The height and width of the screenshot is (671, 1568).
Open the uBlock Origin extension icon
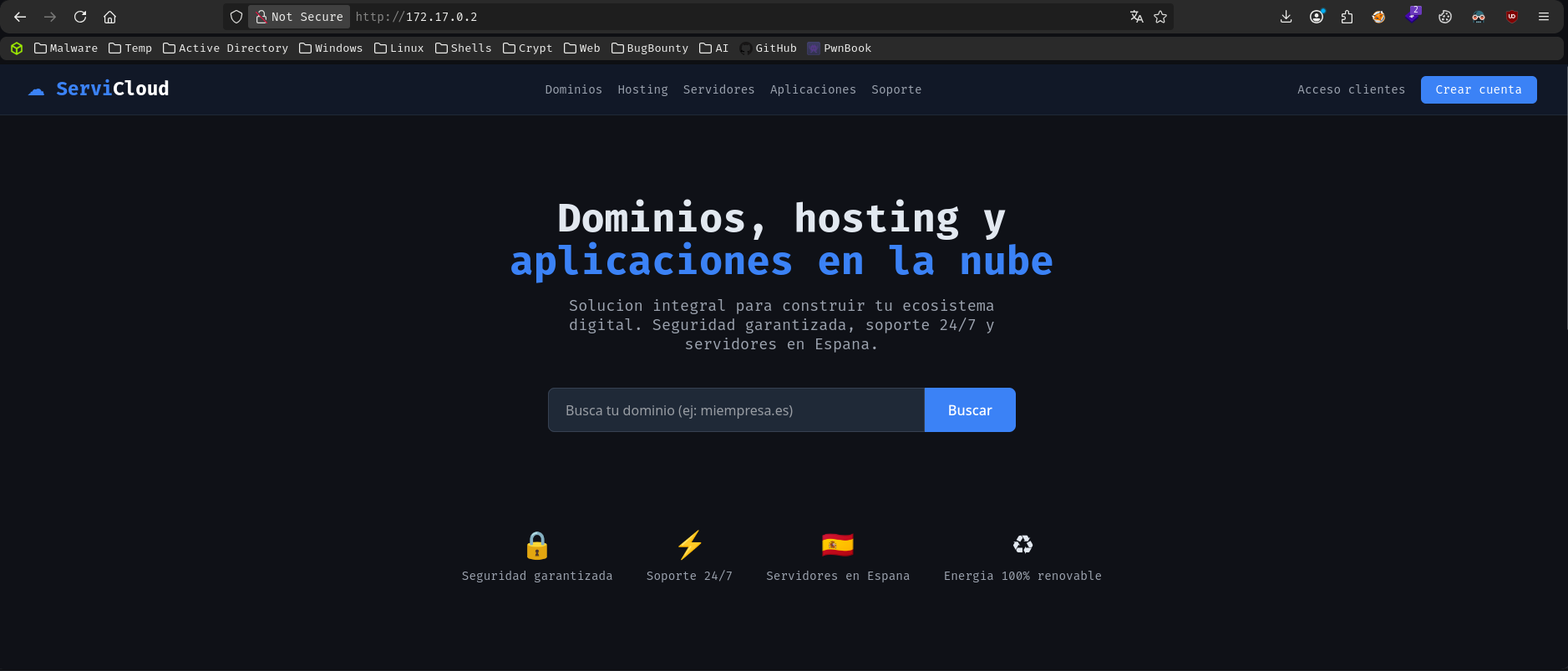pos(1512,17)
